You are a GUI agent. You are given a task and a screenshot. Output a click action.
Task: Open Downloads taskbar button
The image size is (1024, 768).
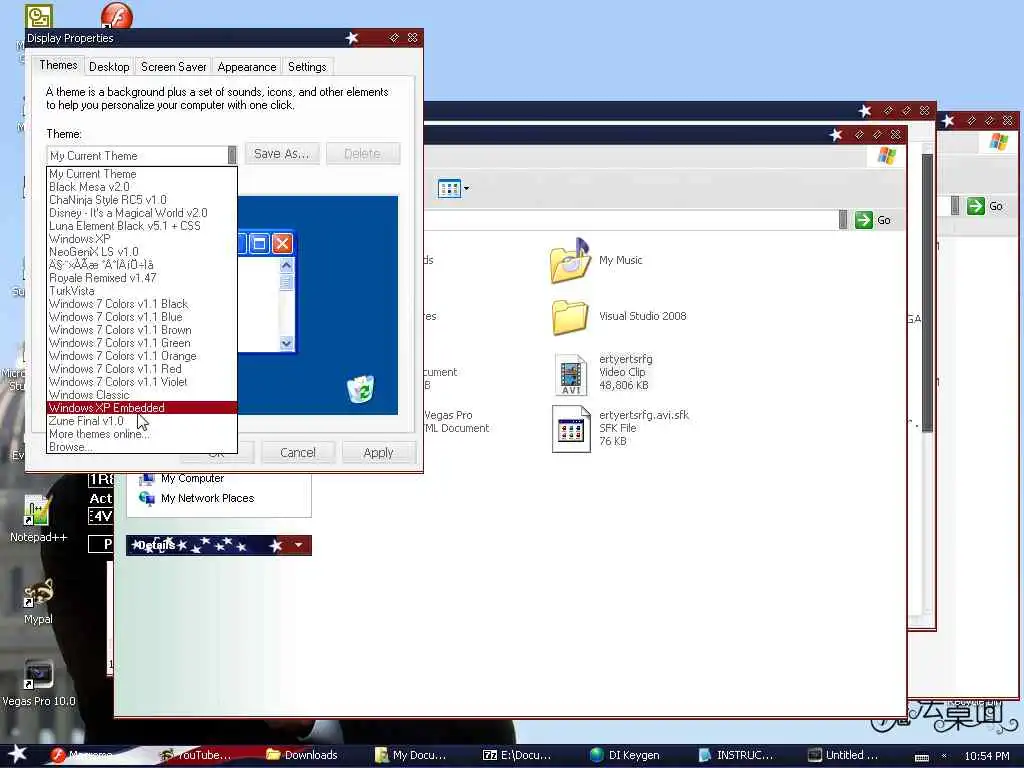tap(303, 755)
